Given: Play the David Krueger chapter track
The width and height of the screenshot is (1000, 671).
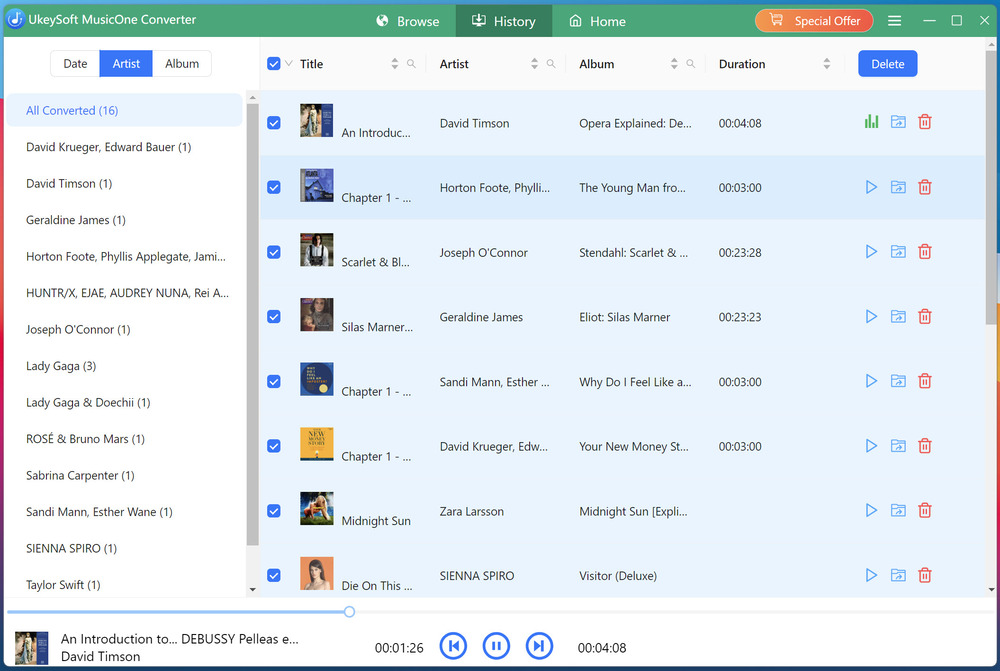Looking at the screenshot, I should (871, 446).
